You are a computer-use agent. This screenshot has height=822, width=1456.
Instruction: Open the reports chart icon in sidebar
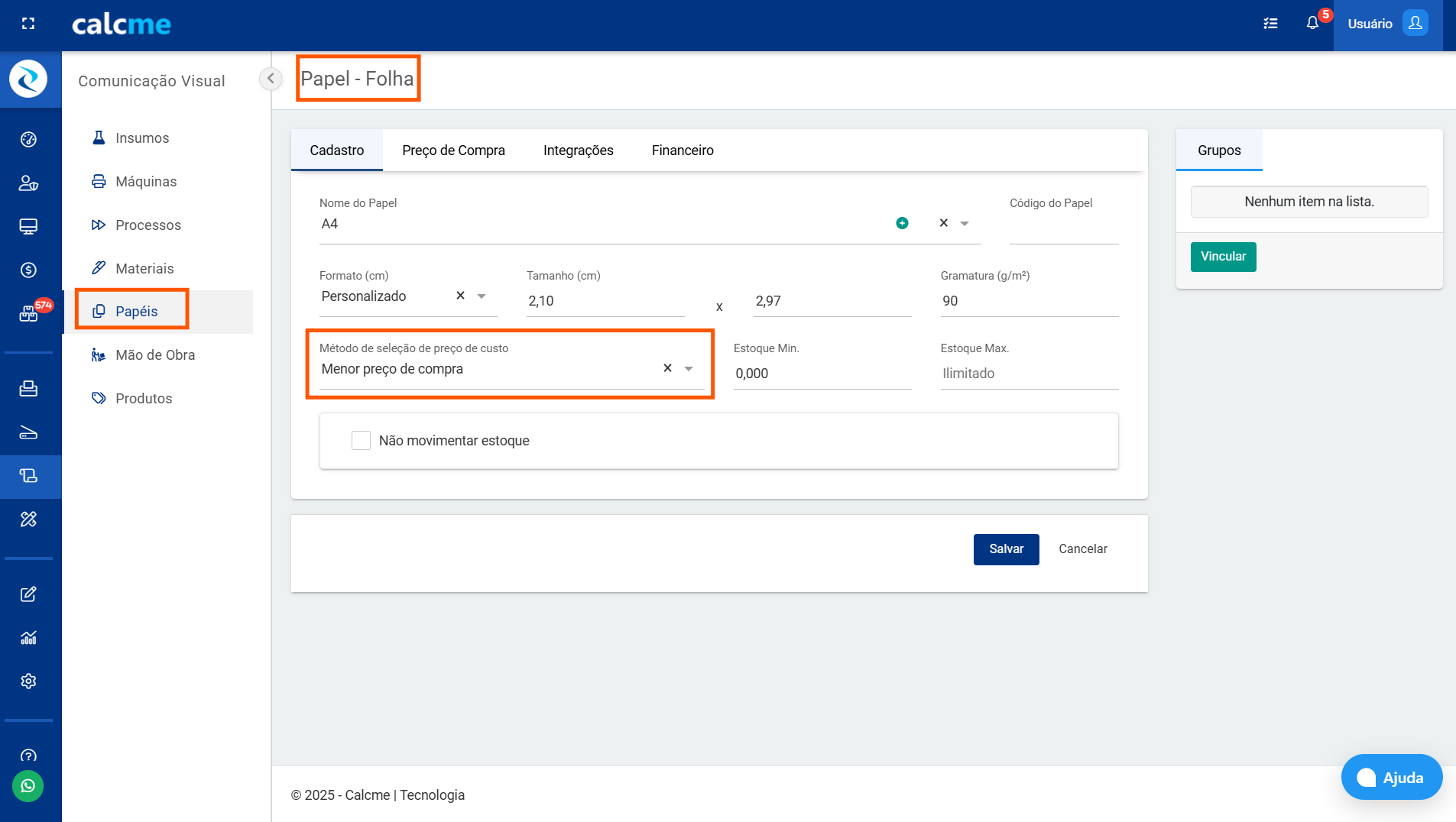coord(28,638)
